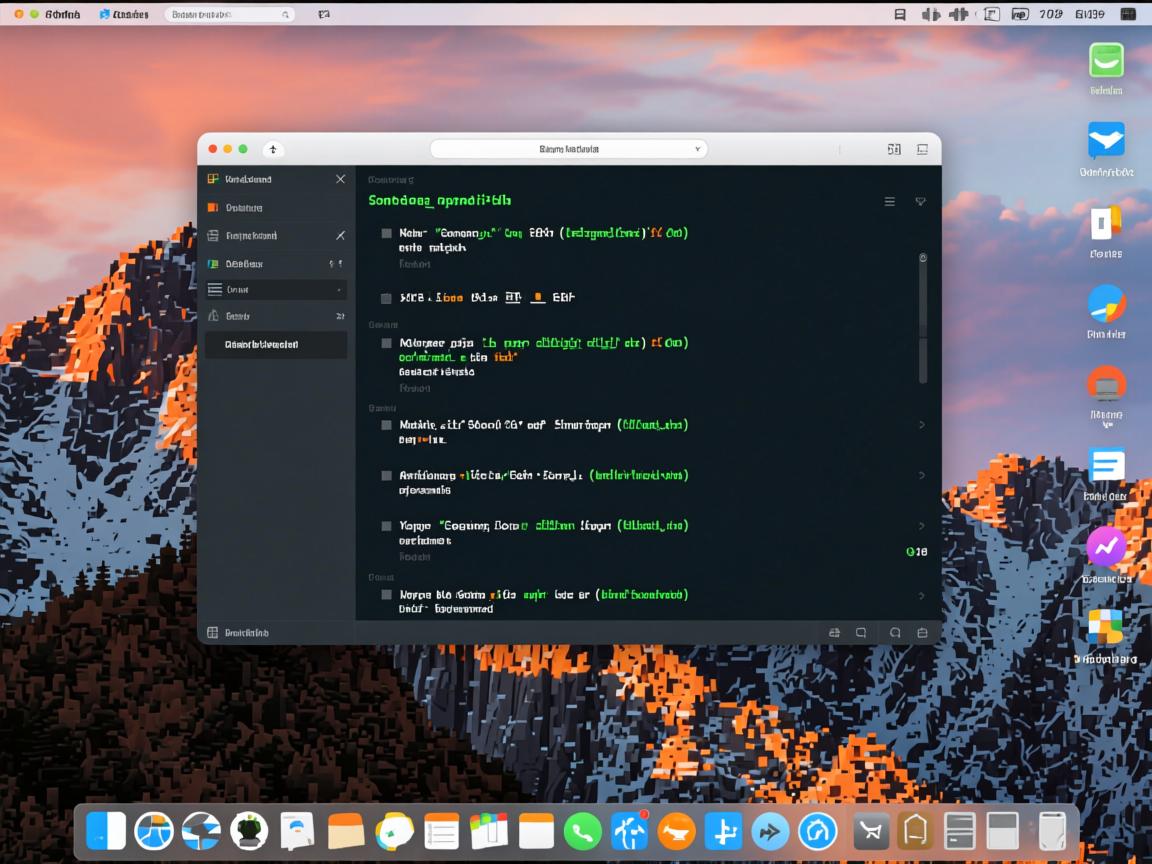This screenshot has height=864, width=1152.
Task: Click the dark button at sidebar list bottom
Action: pyautogui.click(x=275, y=345)
